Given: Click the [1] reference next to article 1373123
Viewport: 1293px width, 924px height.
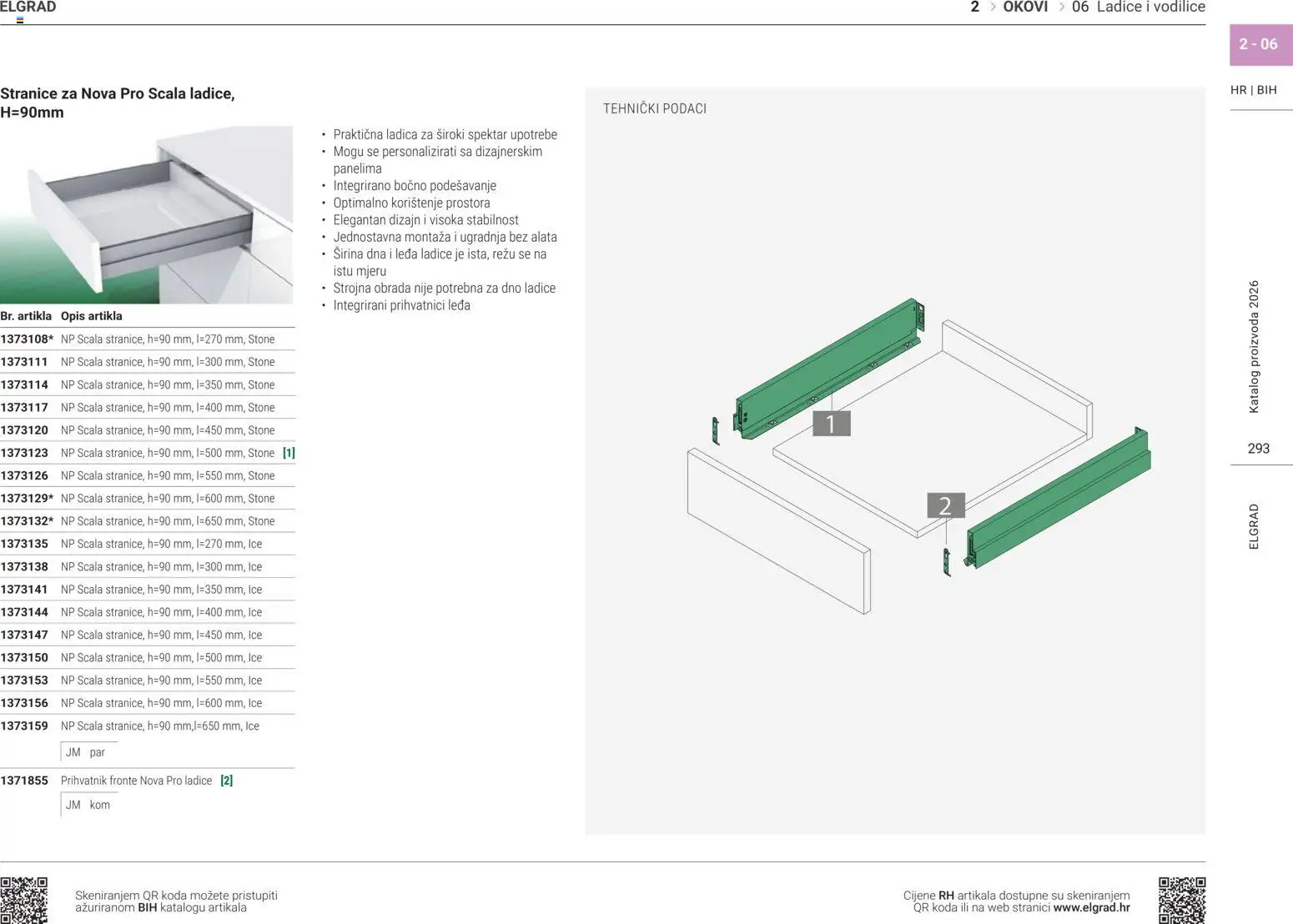Looking at the screenshot, I should (289, 452).
